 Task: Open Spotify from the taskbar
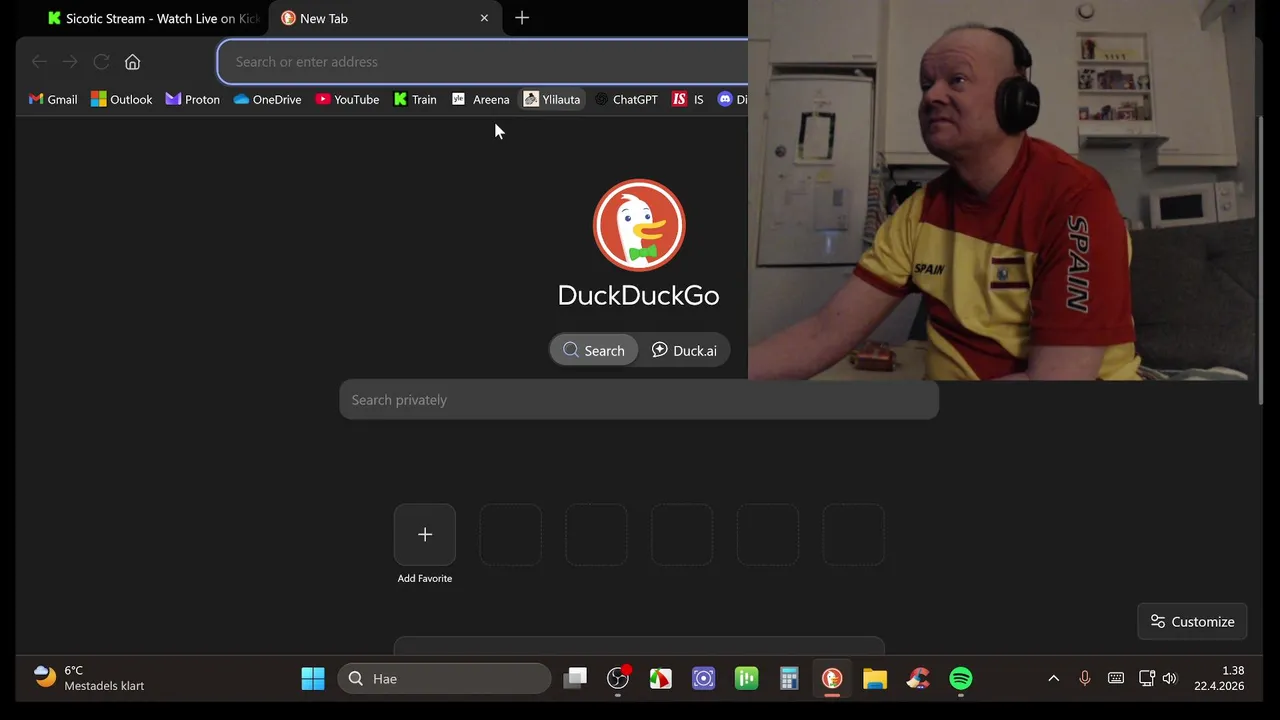point(961,679)
